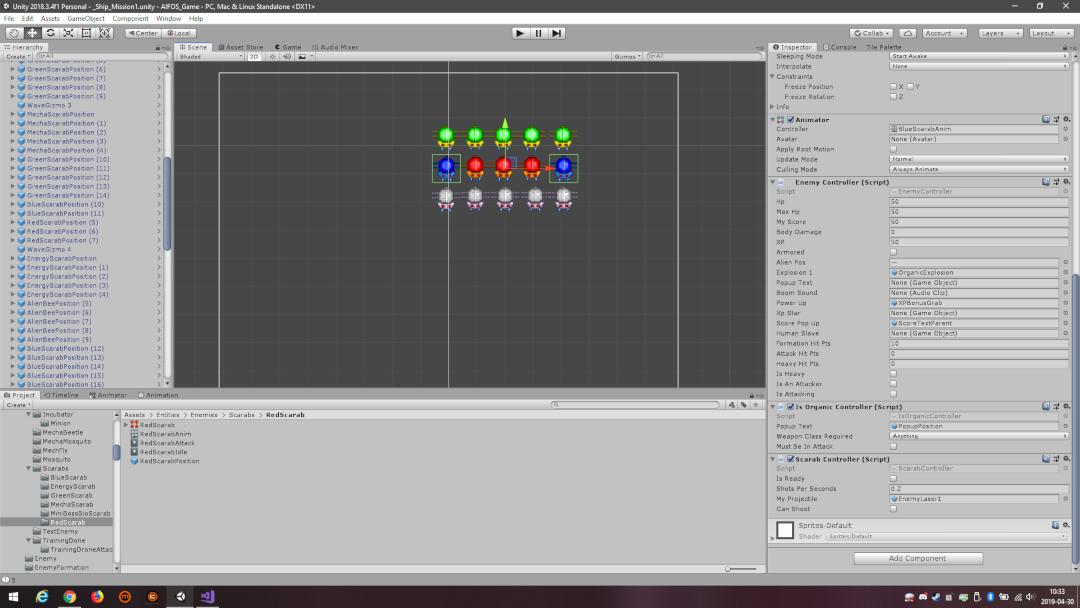
Task: Open Chrome from the taskbar
Action: coord(70,596)
